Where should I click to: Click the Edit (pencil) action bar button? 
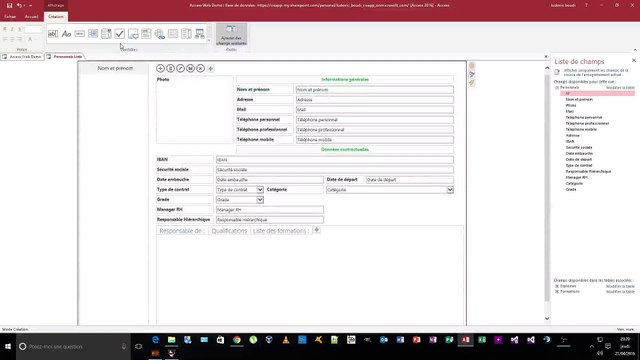pyautogui.click(x=180, y=69)
